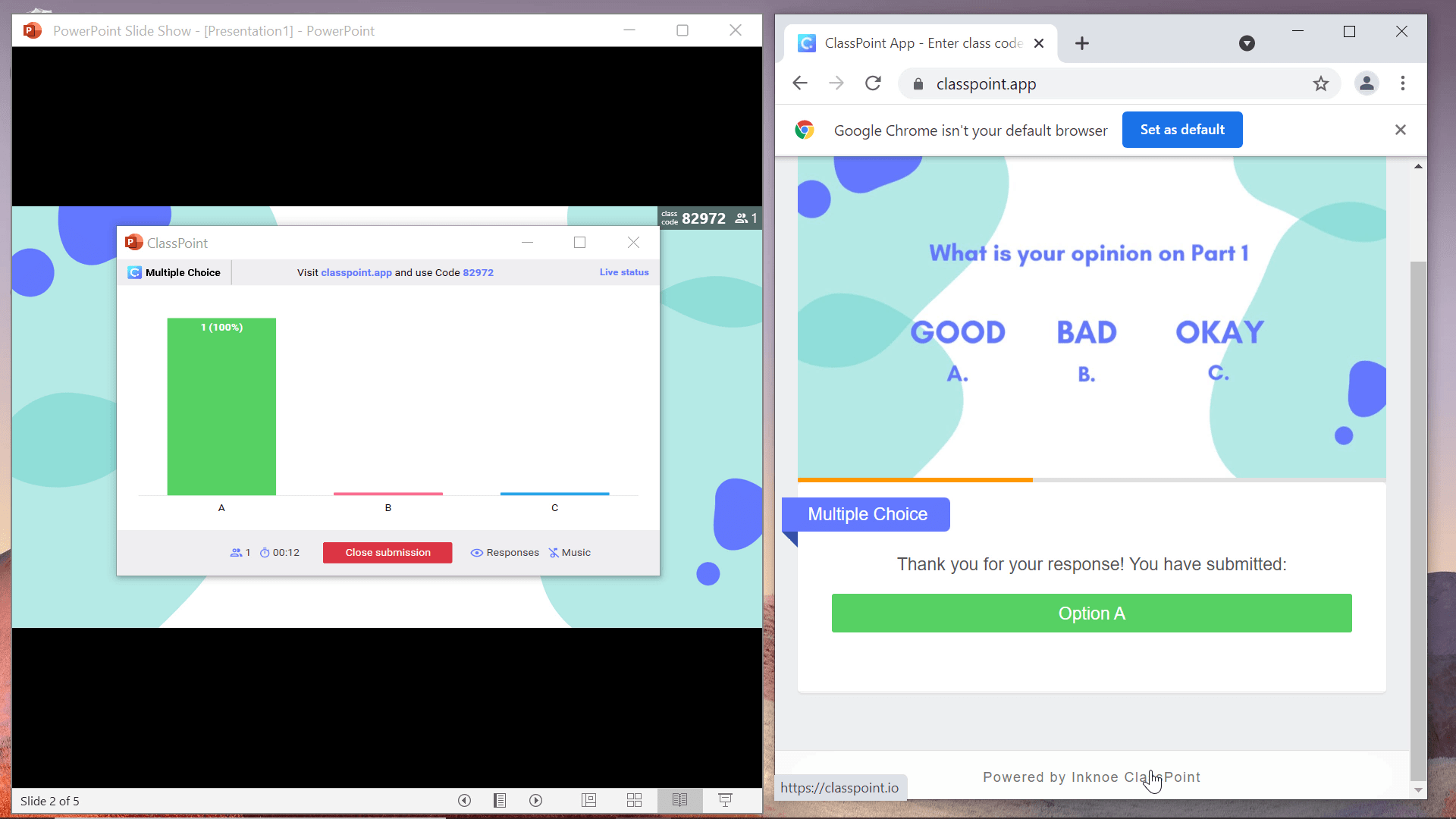Screen dimensions: 1456x819
Task: Click the Set as default button
Action: click(1183, 129)
